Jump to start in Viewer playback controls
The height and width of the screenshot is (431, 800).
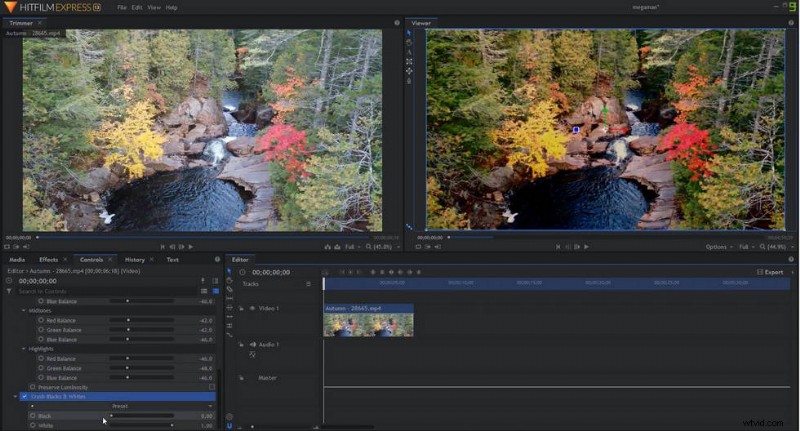(558, 247)
